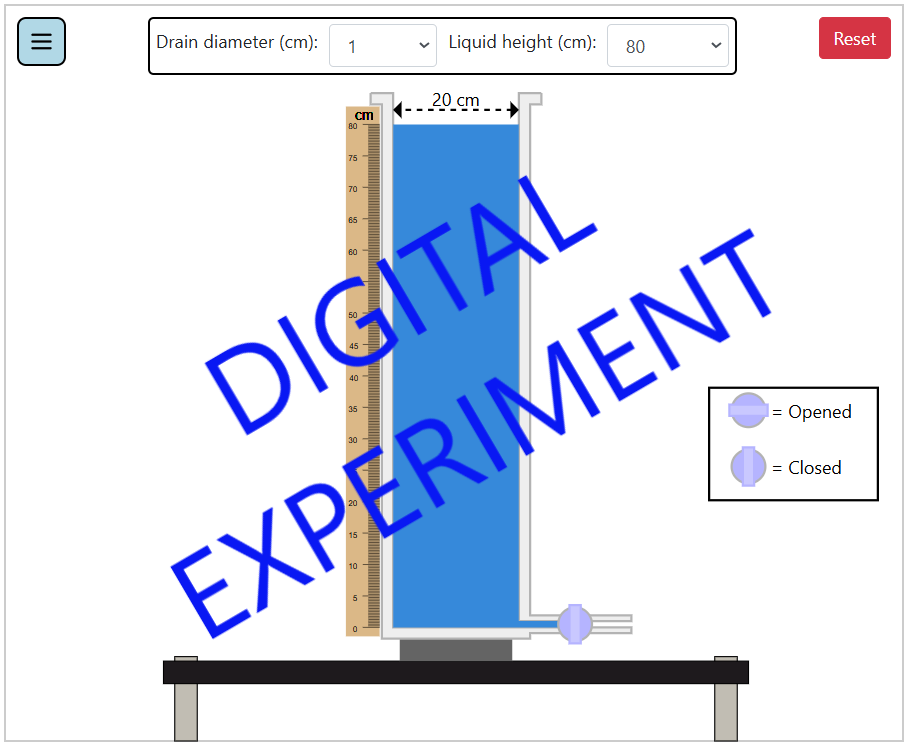Click the "Liquid height (cm):" label
907x746 pixels.
tap(522, 43)
